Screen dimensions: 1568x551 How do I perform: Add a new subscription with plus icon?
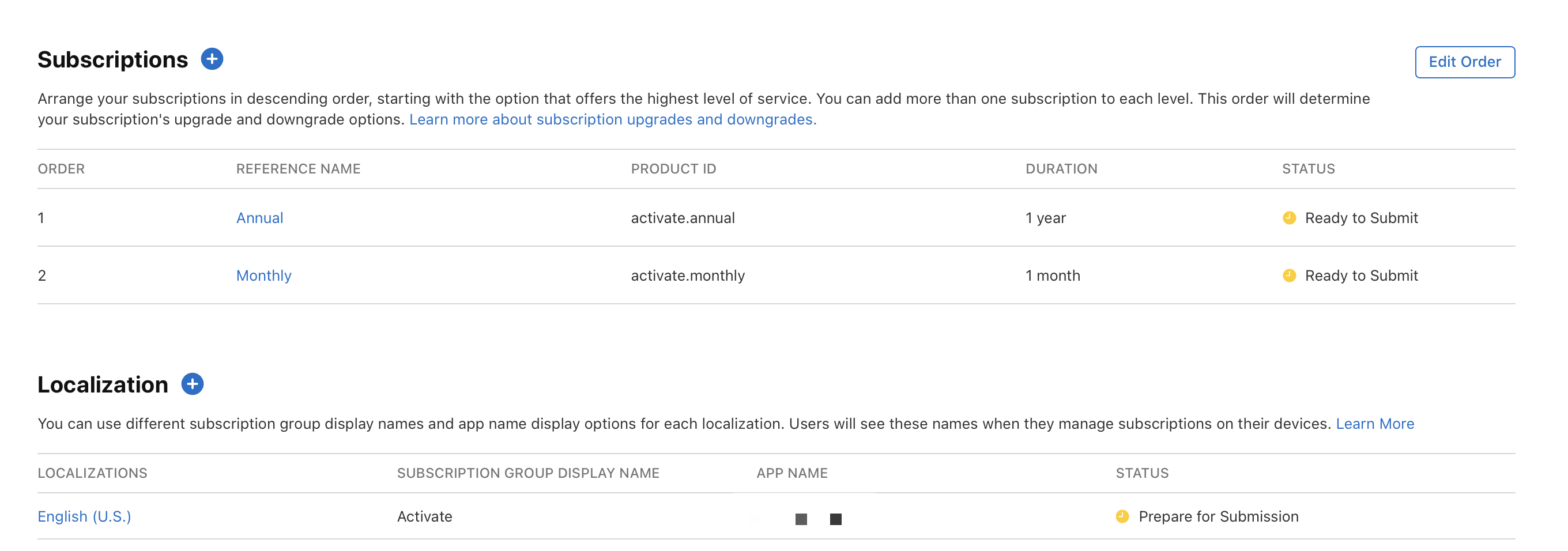(212, 59)
